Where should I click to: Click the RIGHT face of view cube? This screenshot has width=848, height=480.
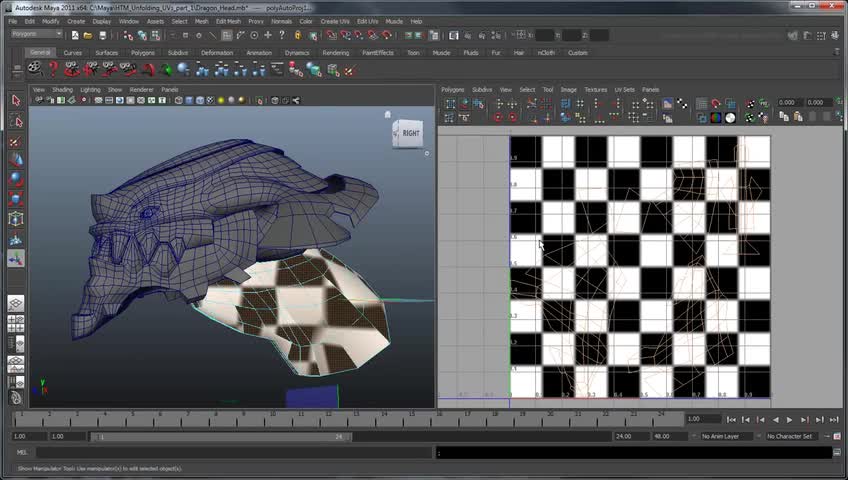410,133
